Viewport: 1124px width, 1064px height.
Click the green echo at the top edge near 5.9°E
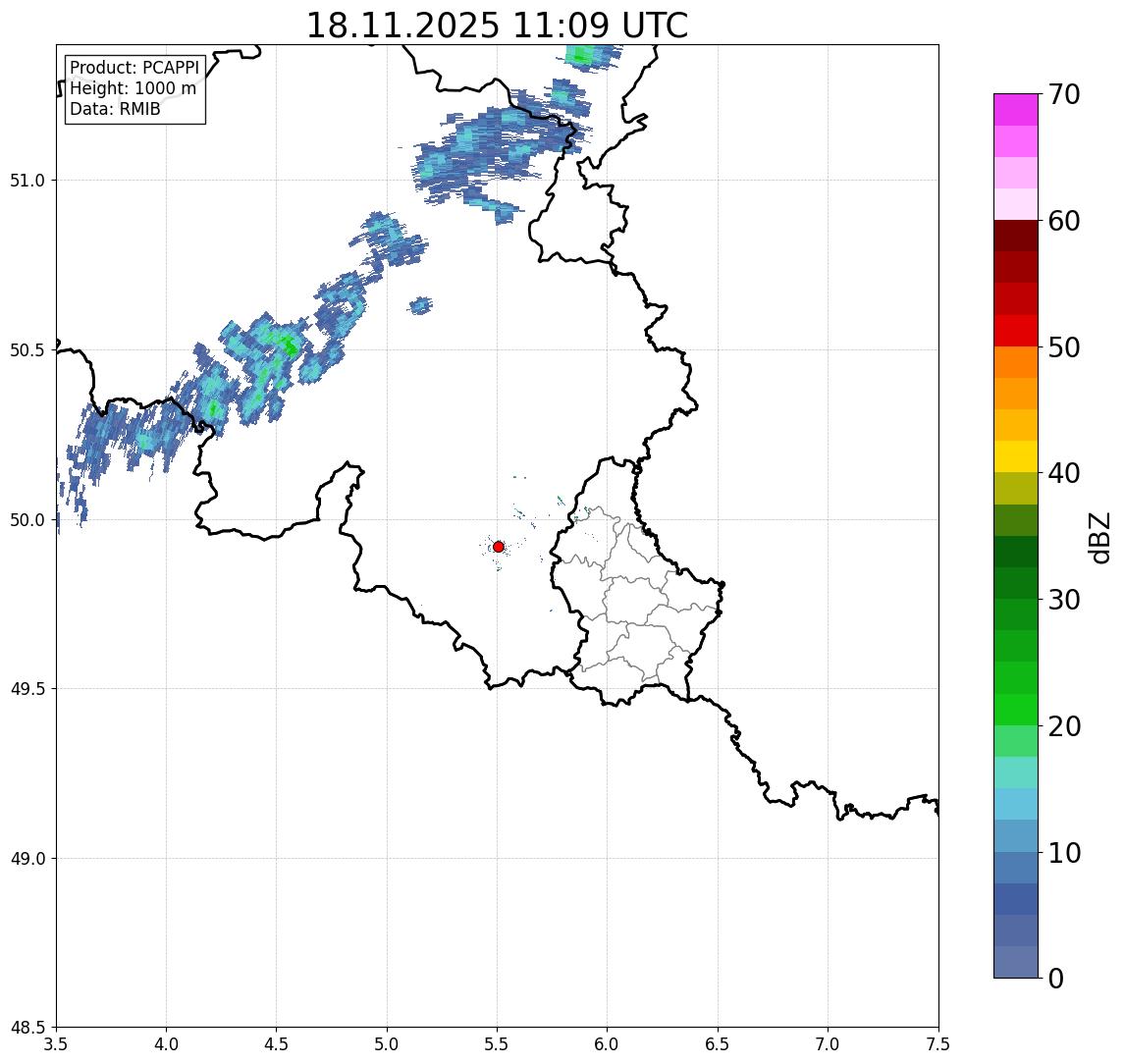point(582,55)
